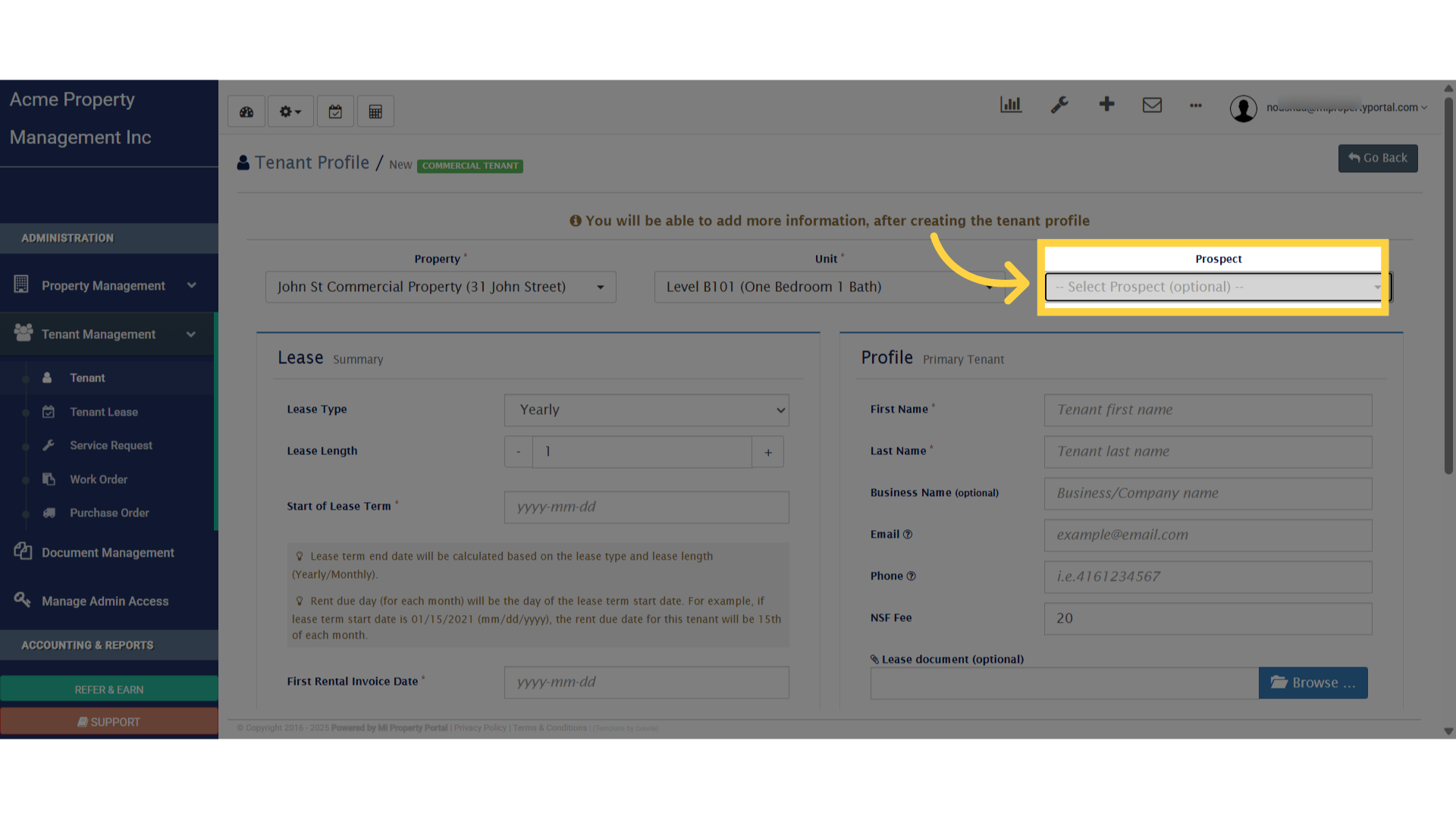Open the settings gear dropdown in toolbar

290,111
